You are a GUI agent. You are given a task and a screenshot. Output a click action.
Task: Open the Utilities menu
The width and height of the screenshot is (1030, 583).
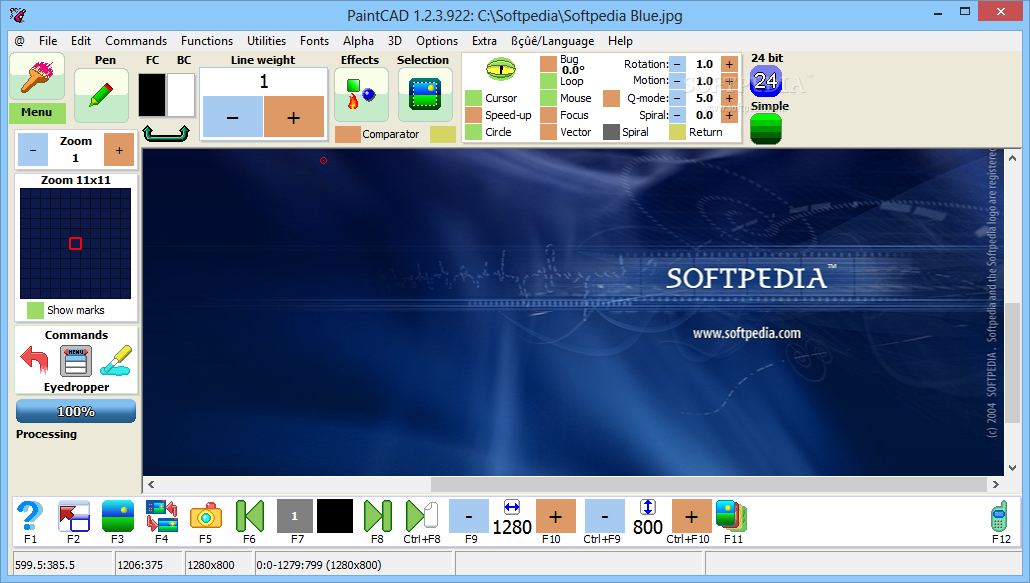(x=266, y=41)
